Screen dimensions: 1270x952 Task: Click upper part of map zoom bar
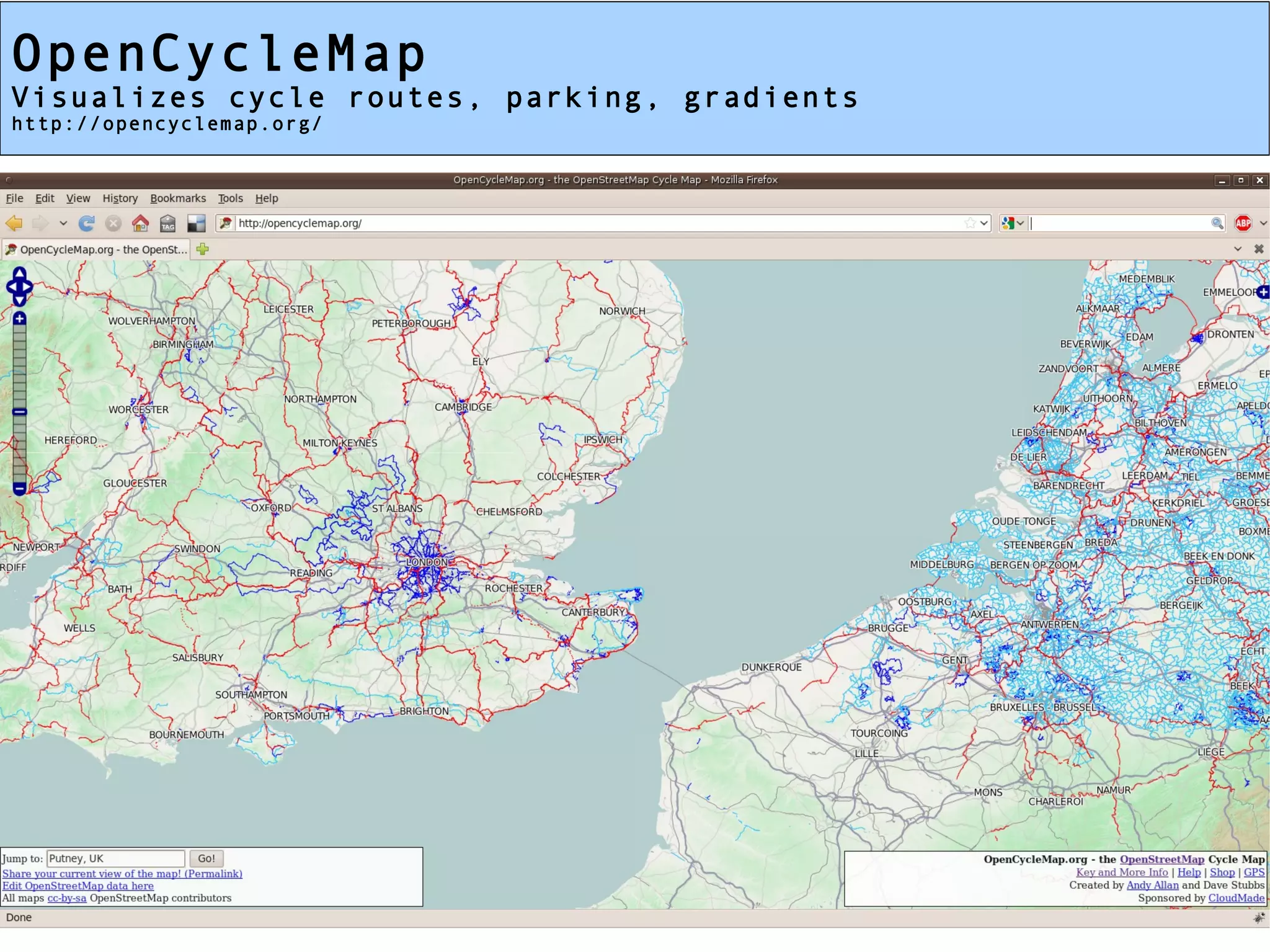pyautogui.click(x=19, y=366)
